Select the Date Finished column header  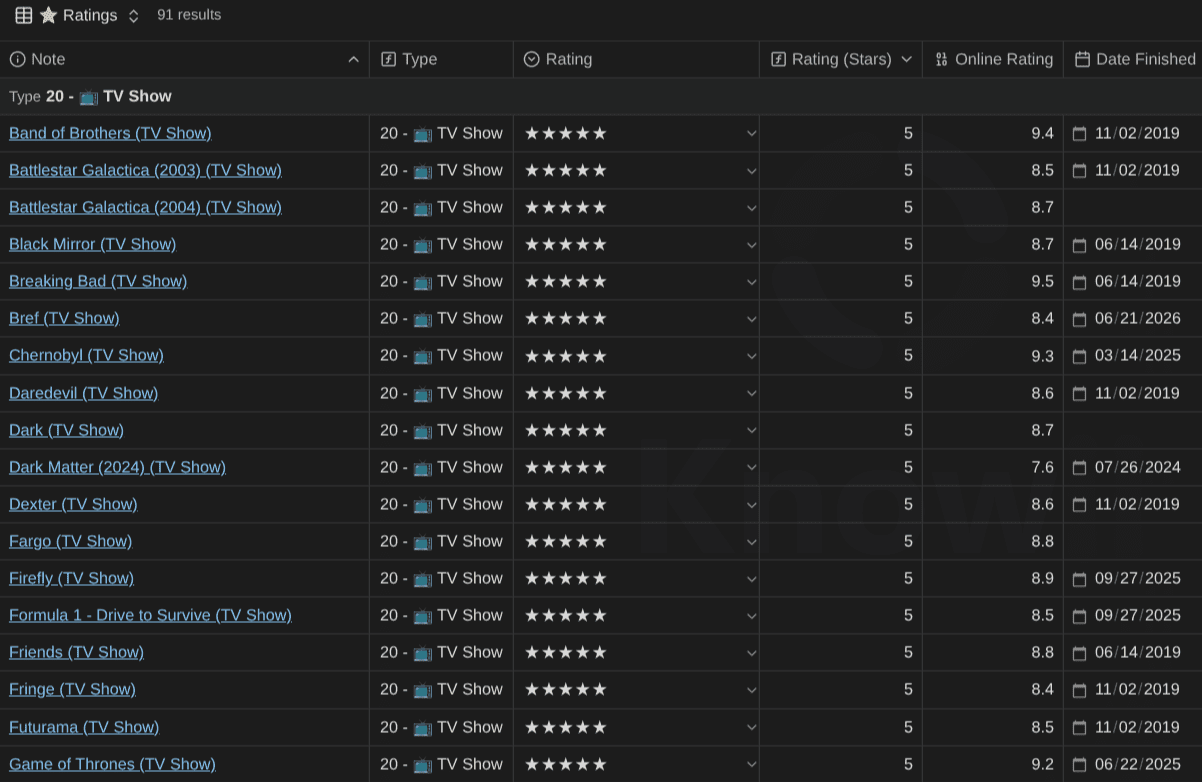(x=1132, y=59)
